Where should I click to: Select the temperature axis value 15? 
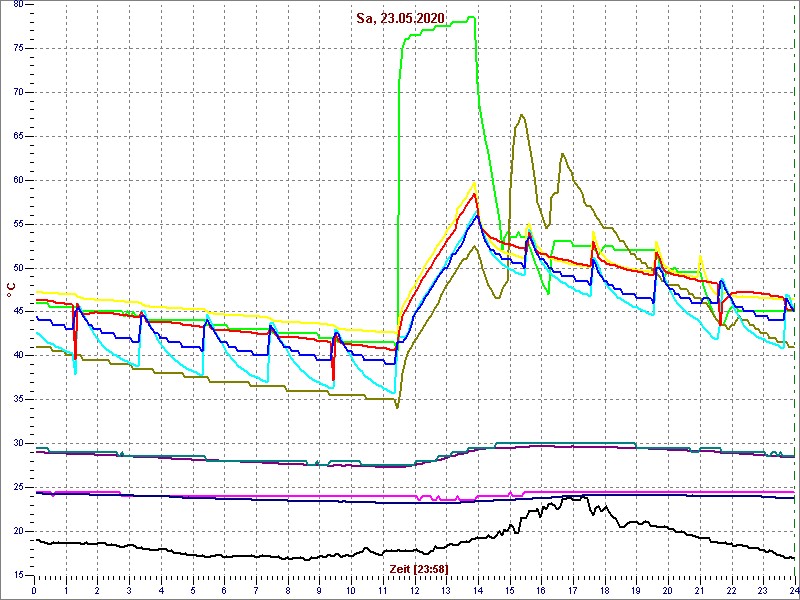tap(17, 575)
